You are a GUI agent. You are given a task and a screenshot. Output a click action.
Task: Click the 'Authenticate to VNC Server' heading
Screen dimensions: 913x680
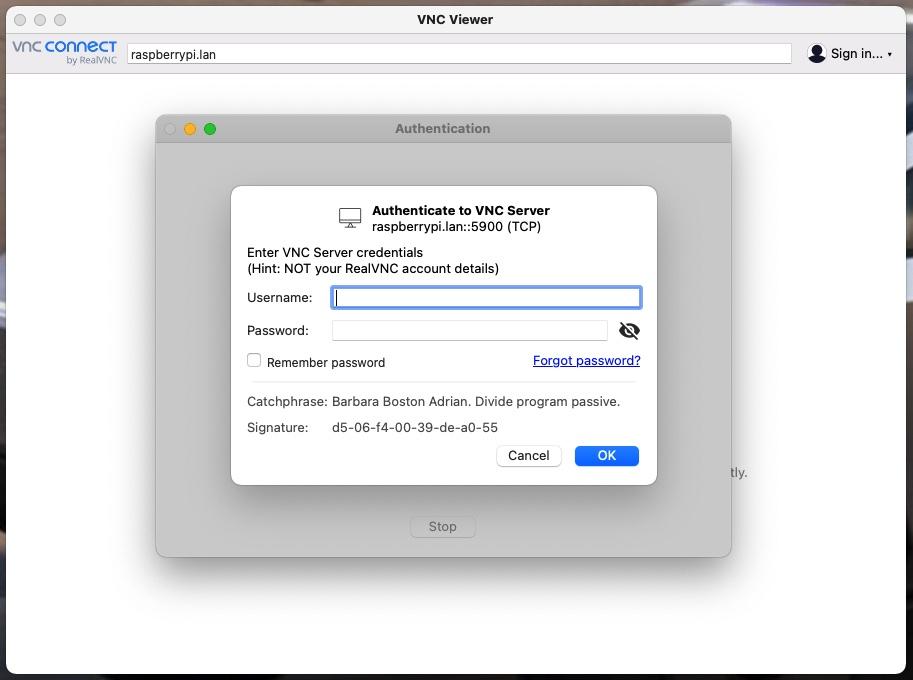pos(461,211)
